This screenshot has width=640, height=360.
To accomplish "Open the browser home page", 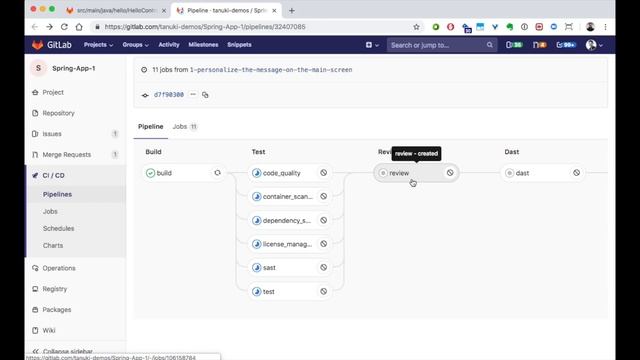I will 79,27.
